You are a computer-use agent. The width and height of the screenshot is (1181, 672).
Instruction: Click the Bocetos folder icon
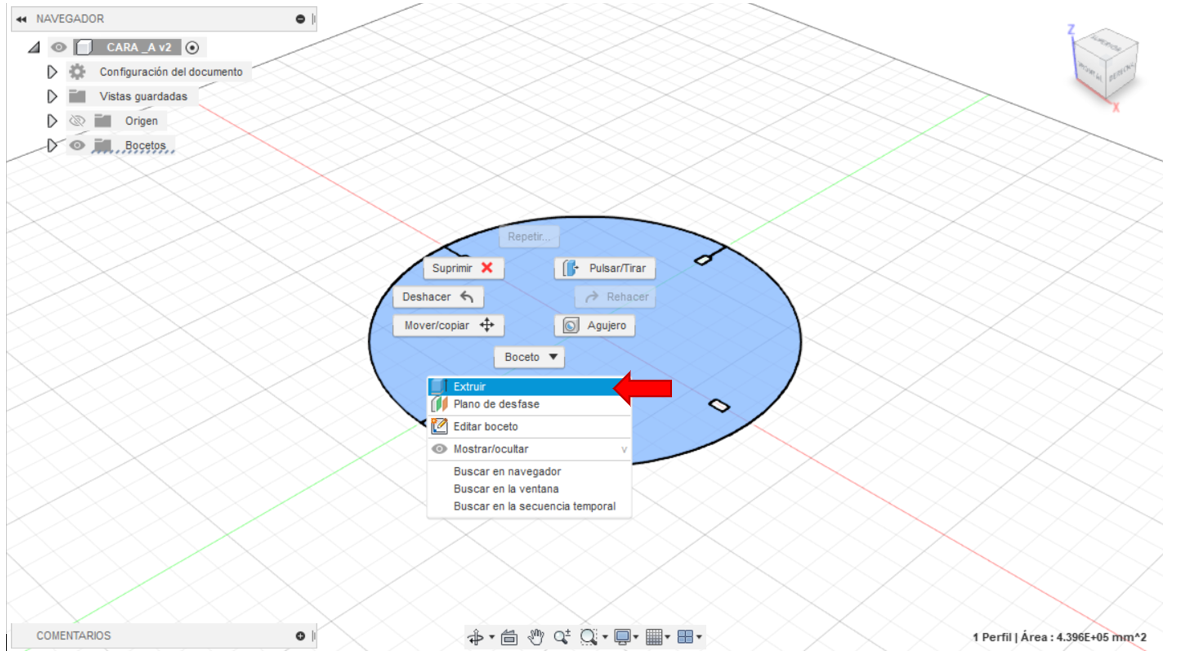tap(102, 145)
